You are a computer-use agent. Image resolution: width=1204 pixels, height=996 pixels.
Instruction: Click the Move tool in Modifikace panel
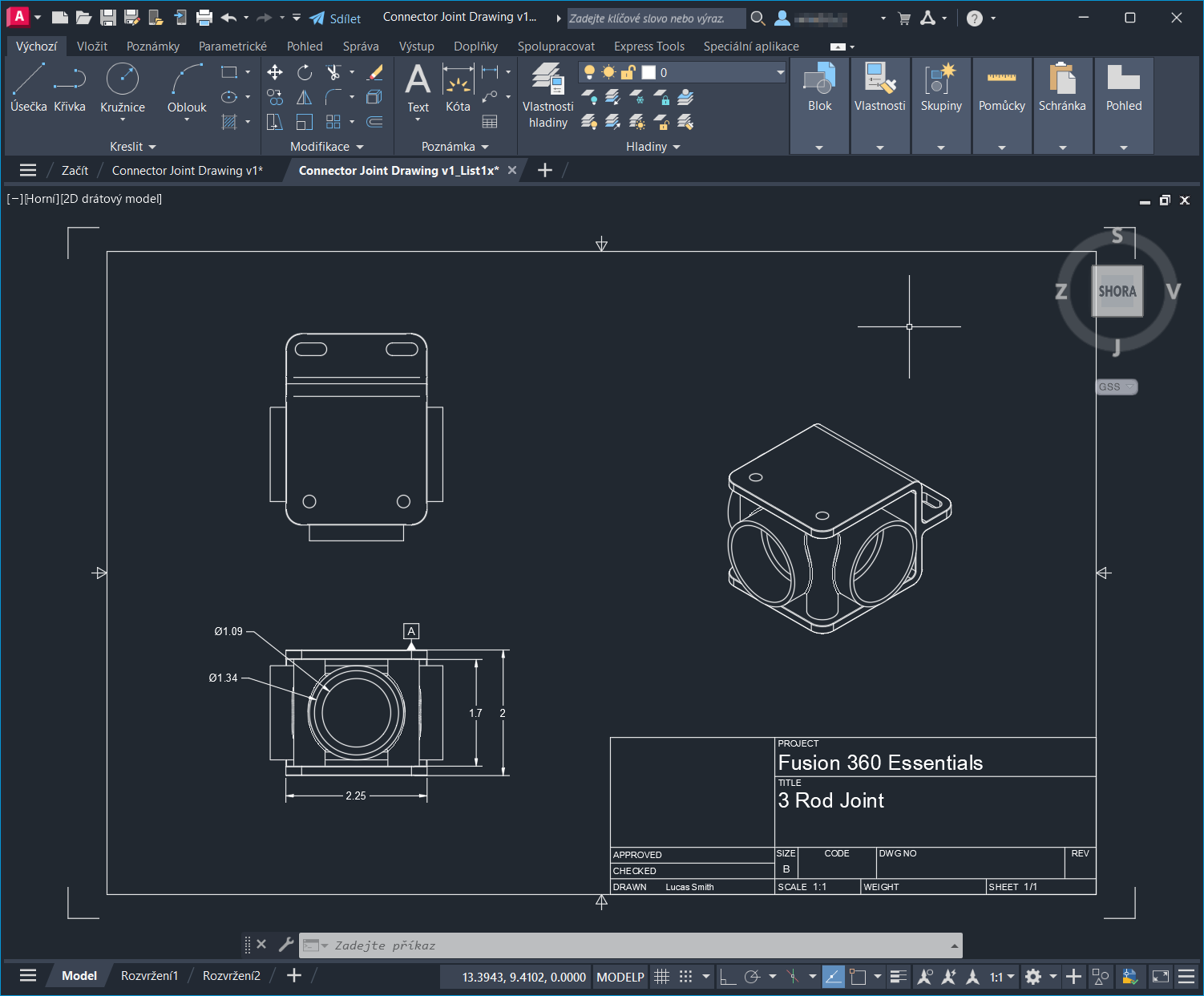[274, 73]
